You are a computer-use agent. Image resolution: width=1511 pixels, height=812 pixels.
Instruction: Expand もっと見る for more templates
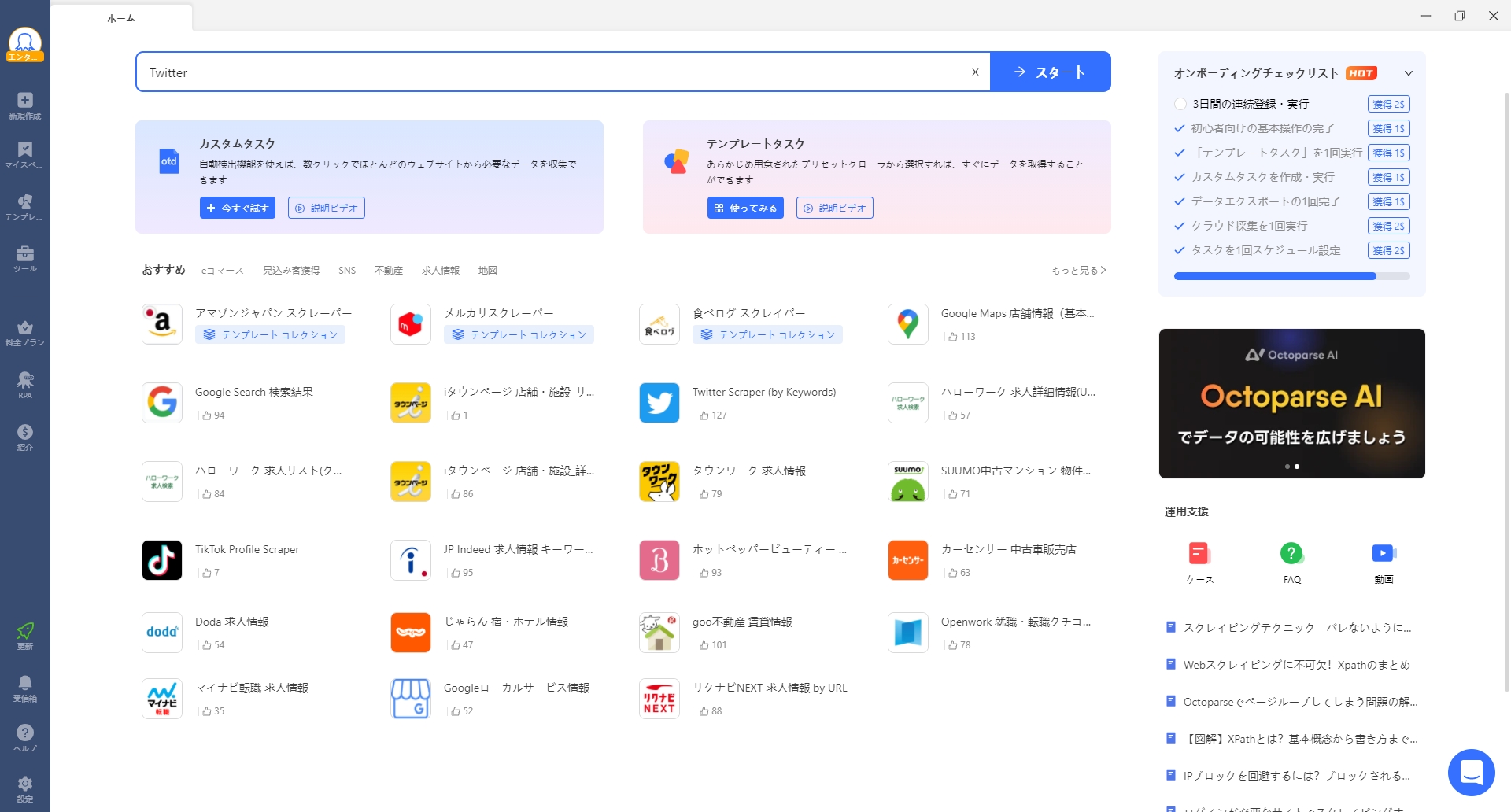[x=1079, y=270]
